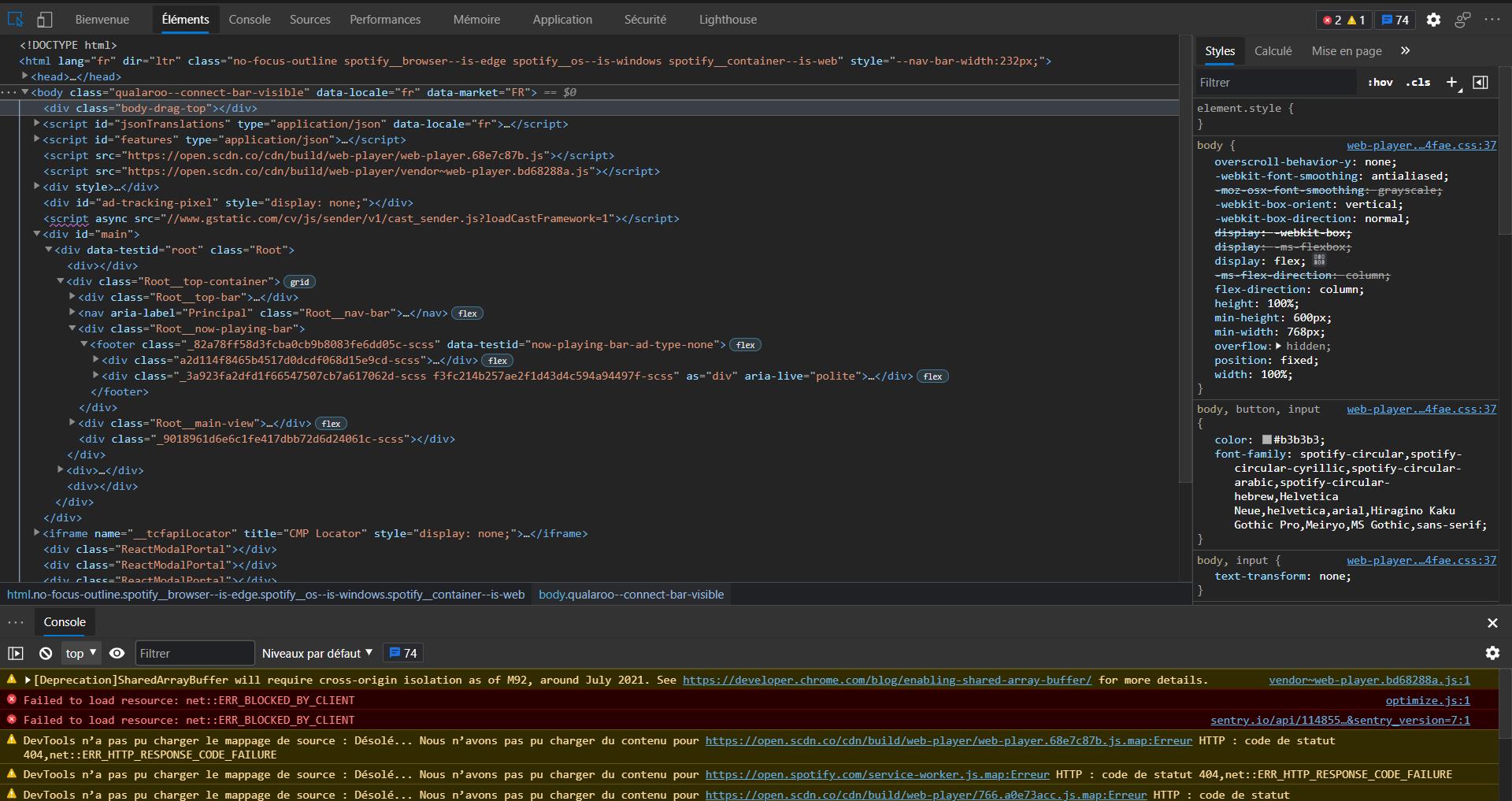Open DevTools settings gear

(1433, 20)
